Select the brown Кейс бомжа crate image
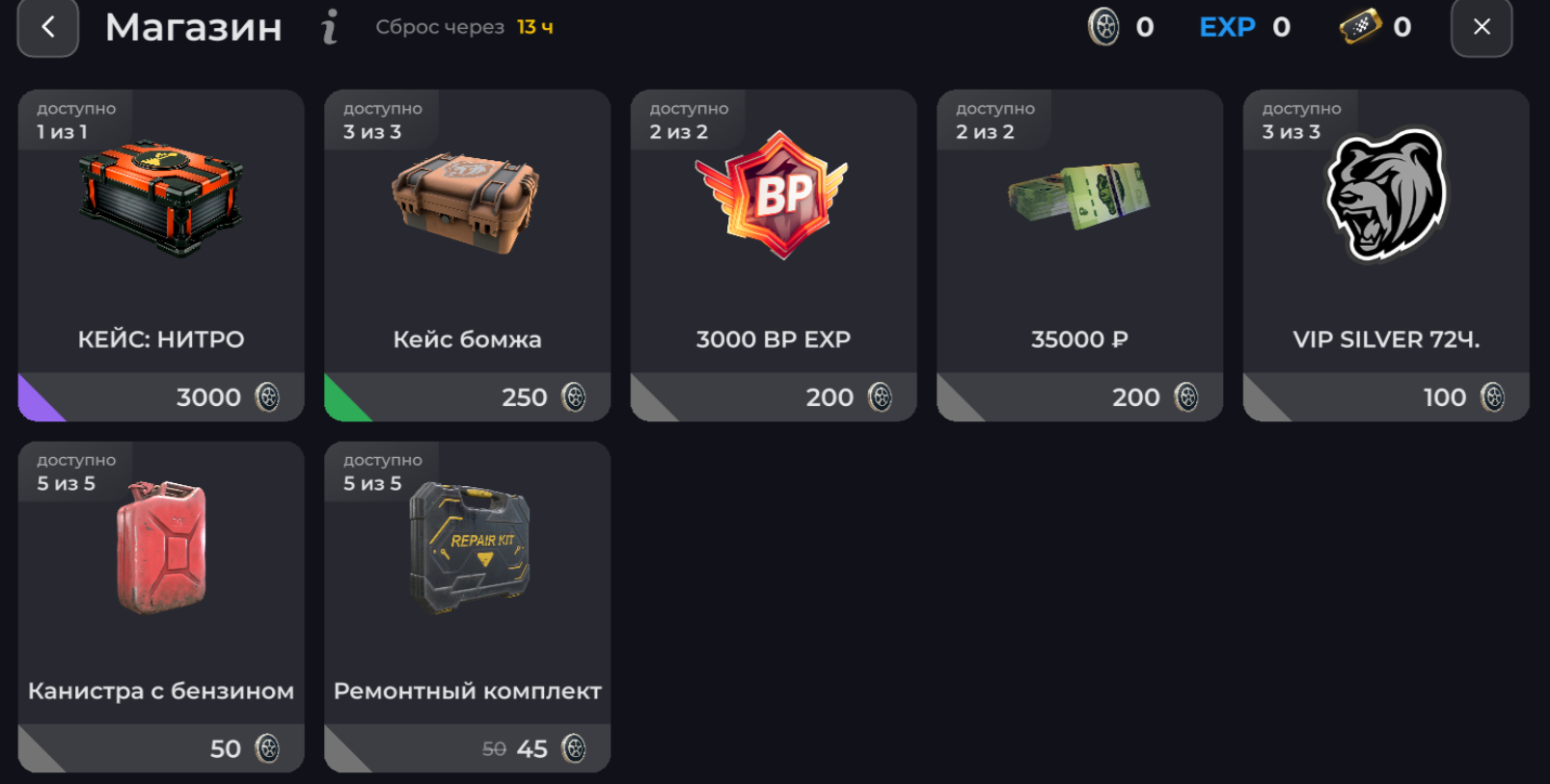The image size is (1550, 784). pos(466,203)
